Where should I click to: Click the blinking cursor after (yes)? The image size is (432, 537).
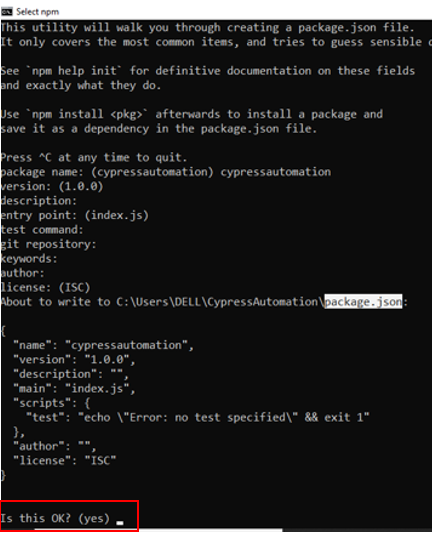[x=120, y=523]
